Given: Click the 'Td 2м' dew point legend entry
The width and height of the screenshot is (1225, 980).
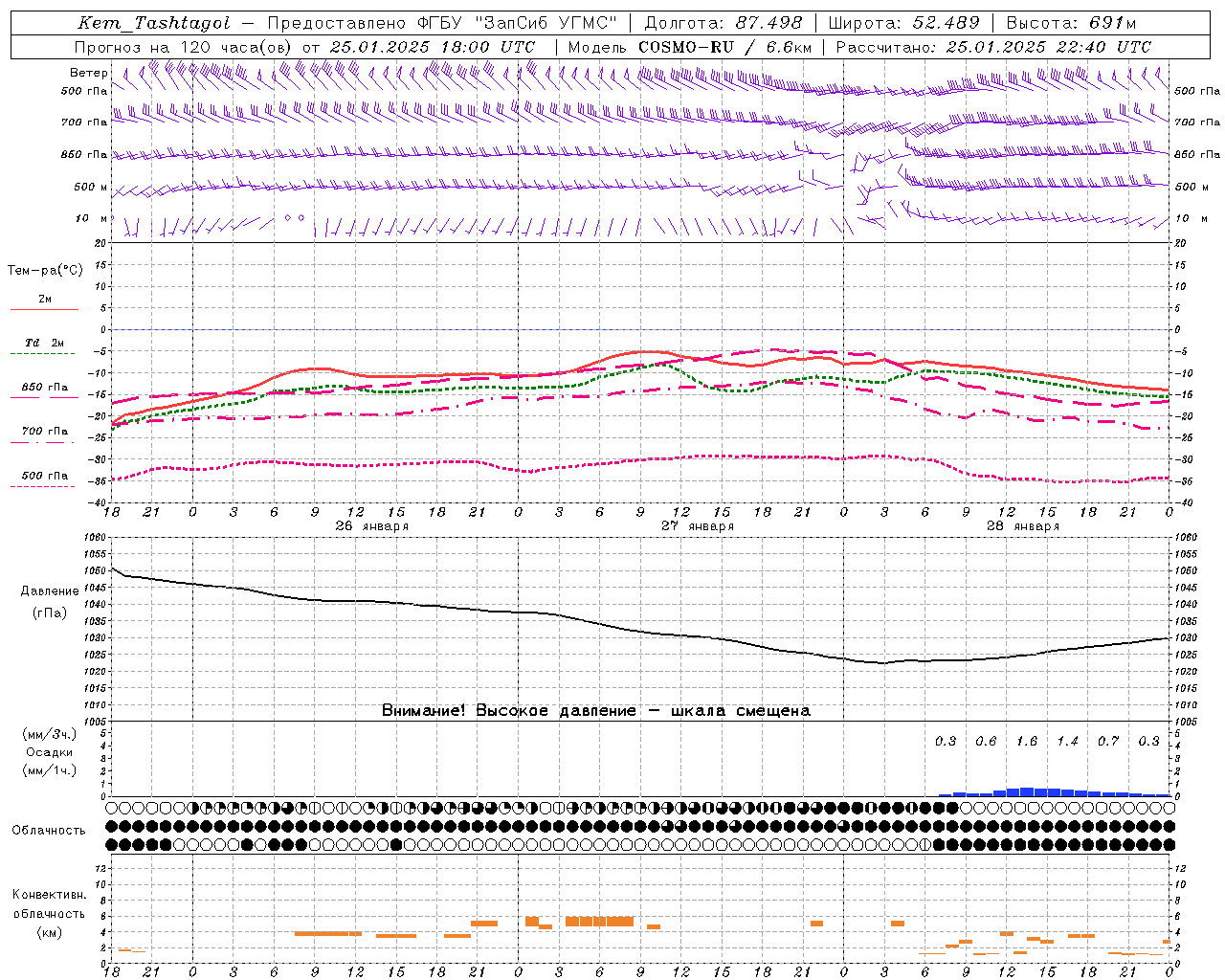Looking at the screenshot, I should (x=45, y=343).
